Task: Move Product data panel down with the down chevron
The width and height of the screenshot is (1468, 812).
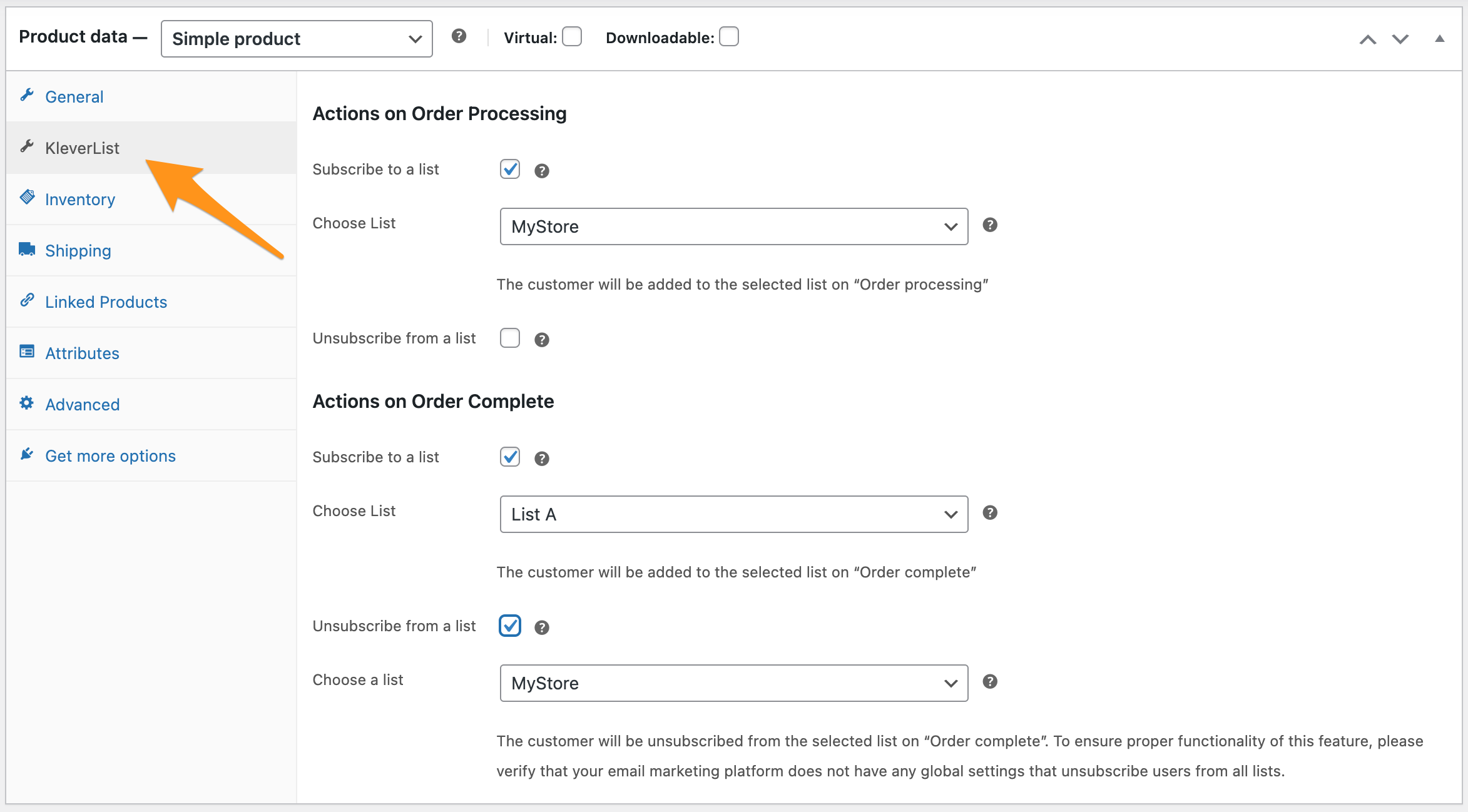Action: pos(1400,39)
